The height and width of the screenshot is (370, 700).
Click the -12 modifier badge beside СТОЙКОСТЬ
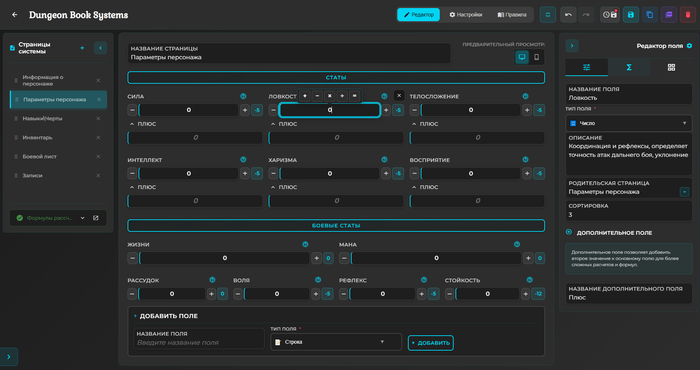(x=539, y=294)
